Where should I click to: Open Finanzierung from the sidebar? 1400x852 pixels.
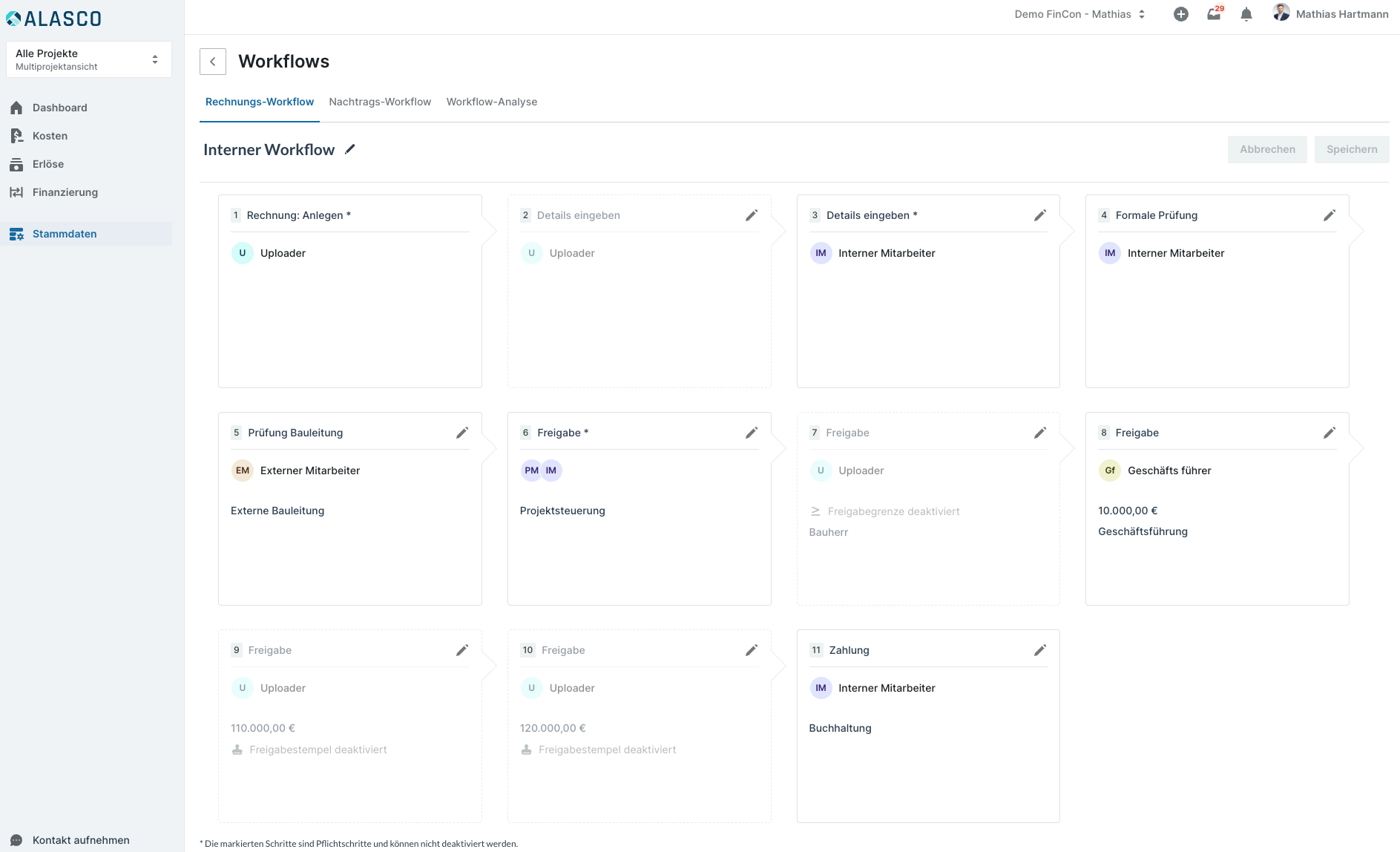click(x=65, y=192)
